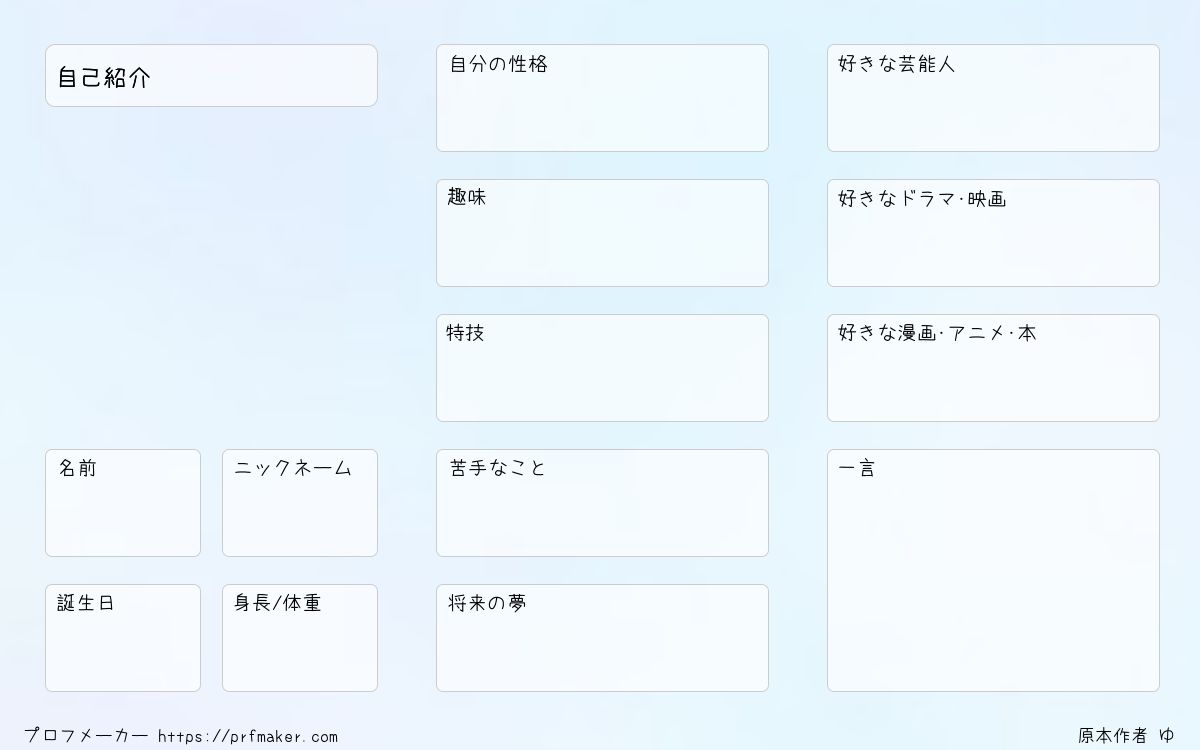Select the large 一言 comment box

993,570
